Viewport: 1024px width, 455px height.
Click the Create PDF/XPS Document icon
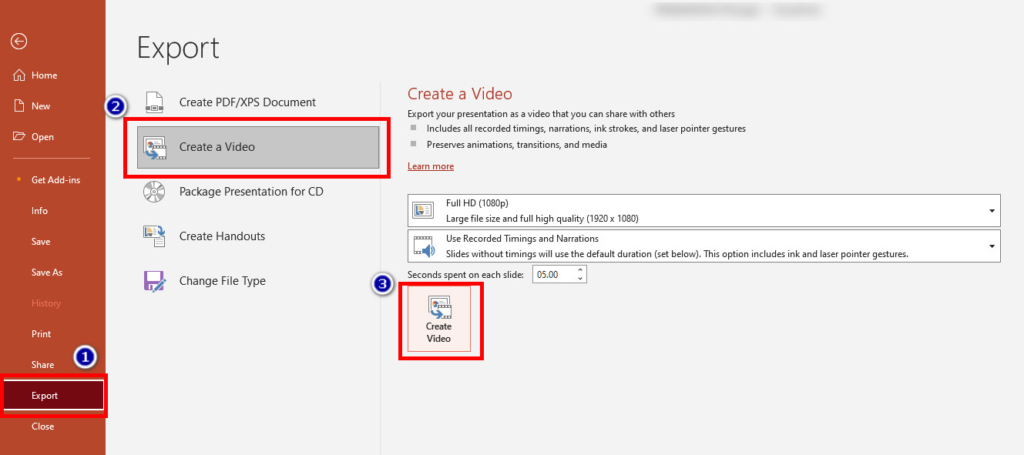point(154,102)
